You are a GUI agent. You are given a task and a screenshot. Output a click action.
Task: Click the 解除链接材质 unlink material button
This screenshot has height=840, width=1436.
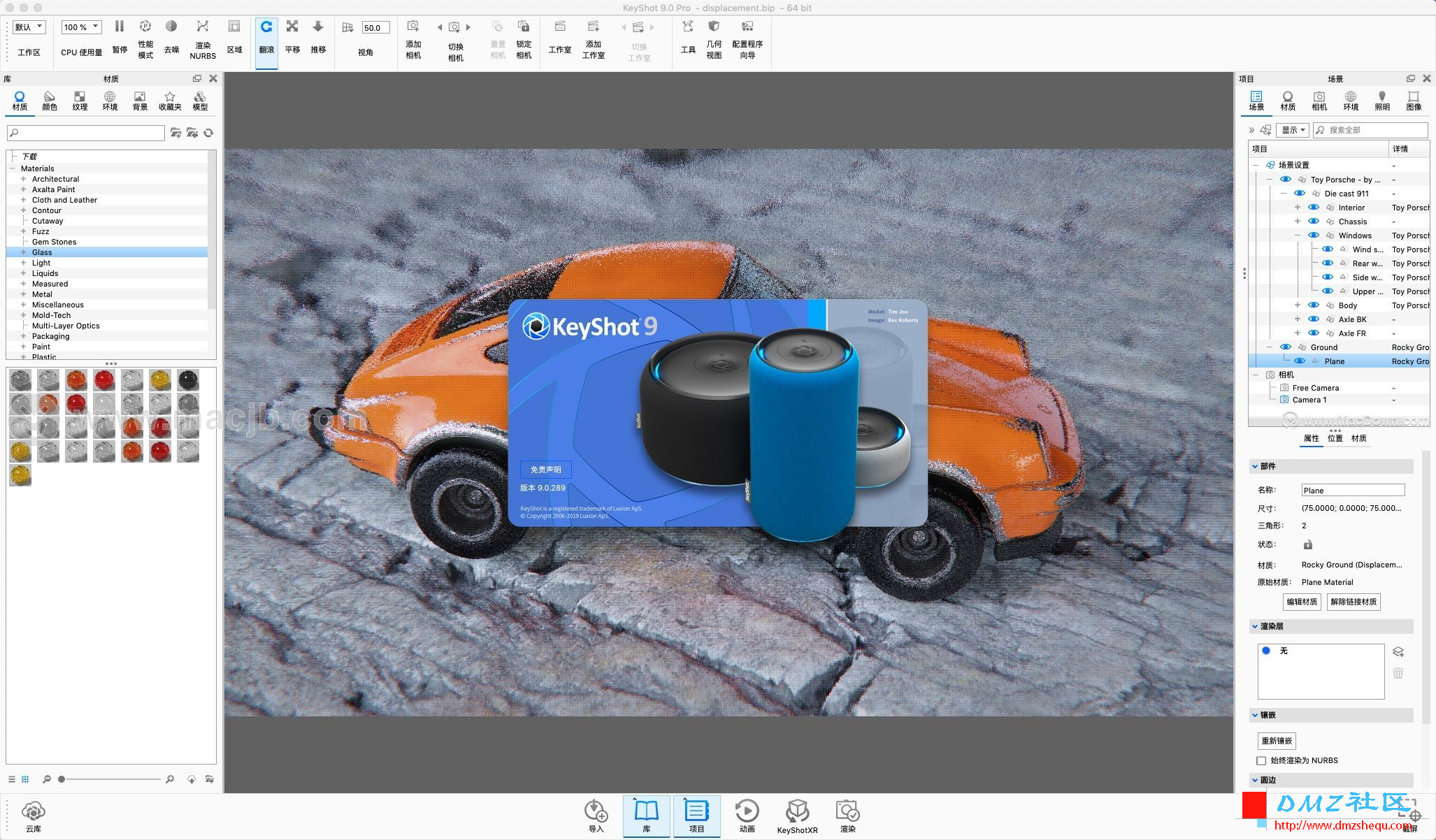1354,602
